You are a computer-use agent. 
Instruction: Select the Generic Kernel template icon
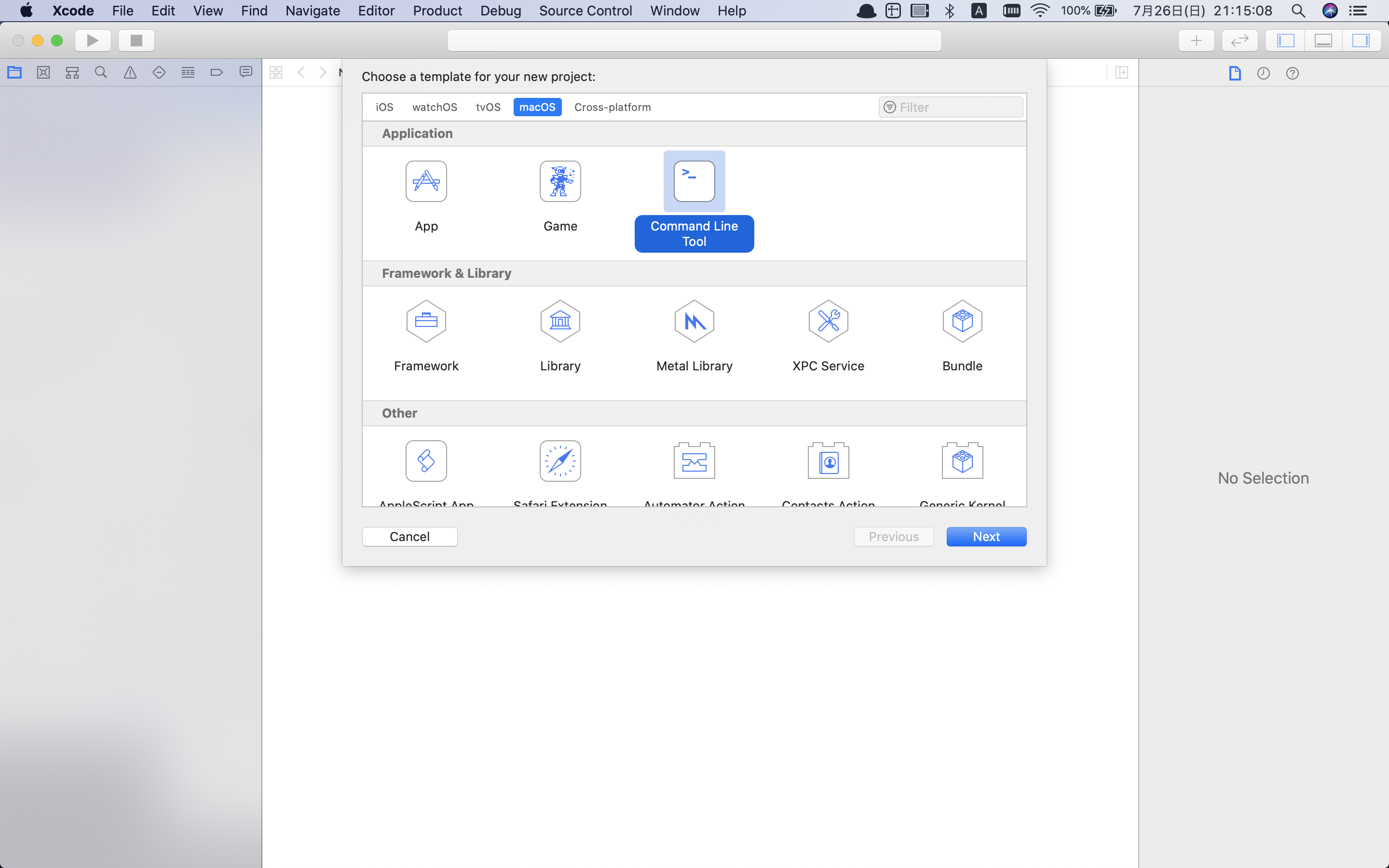pos(962,461)
